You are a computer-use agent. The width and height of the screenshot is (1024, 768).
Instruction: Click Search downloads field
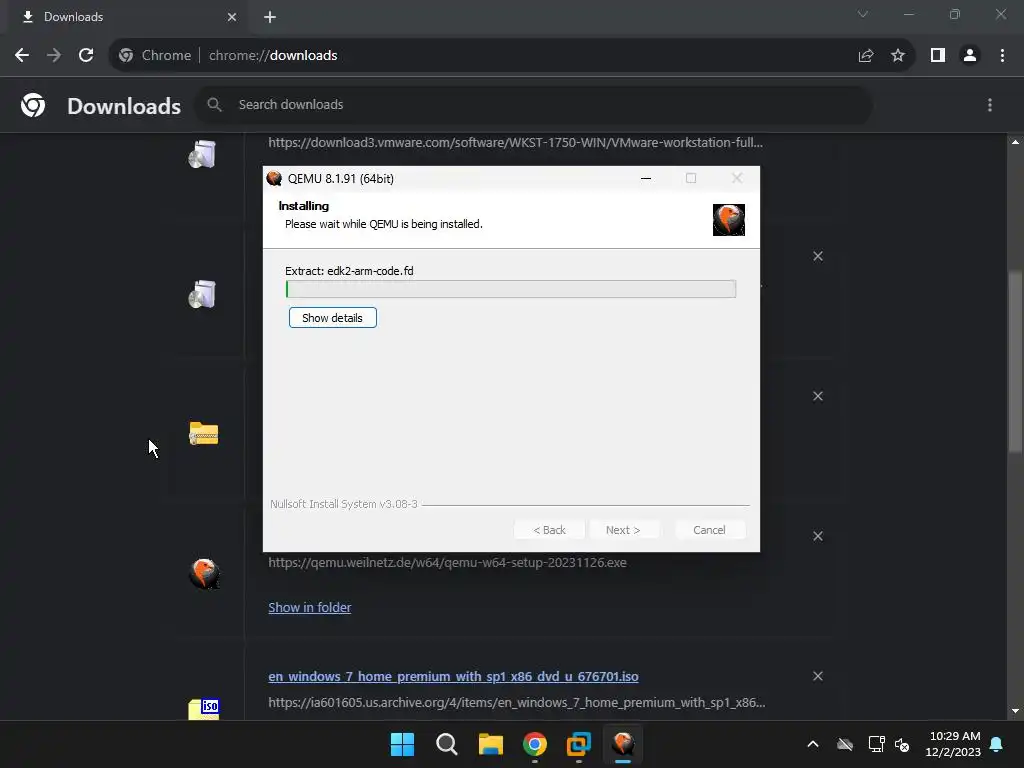click(x=534, y=104)
